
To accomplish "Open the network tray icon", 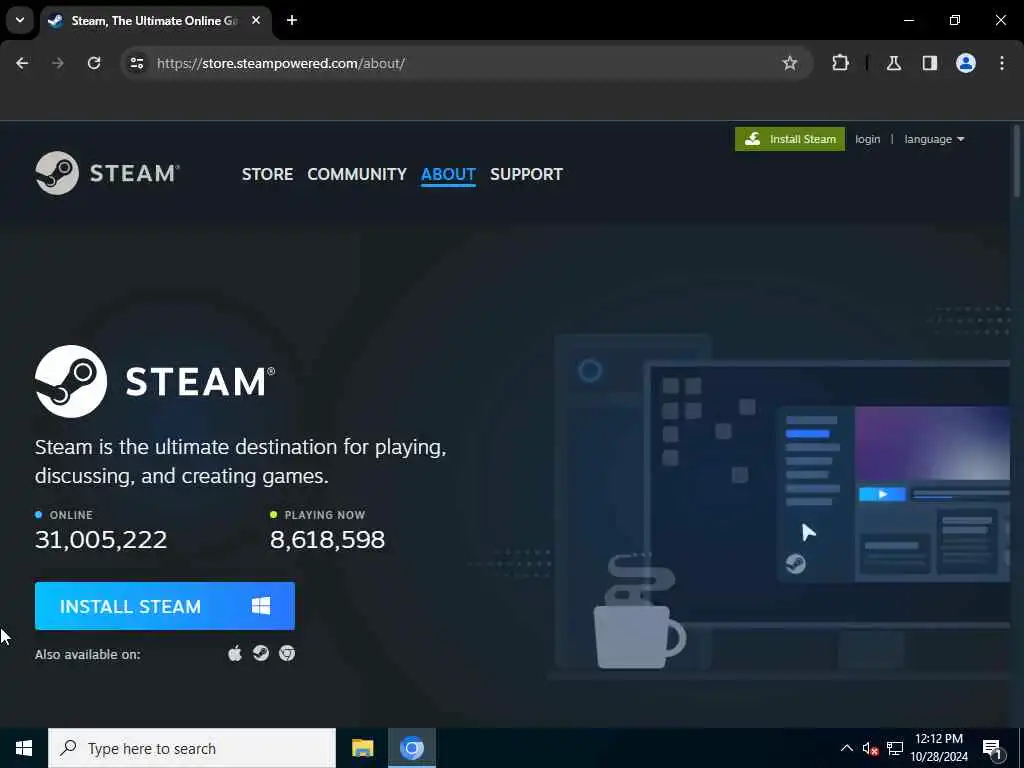I will pyautogui.click(x=895, y=748).
